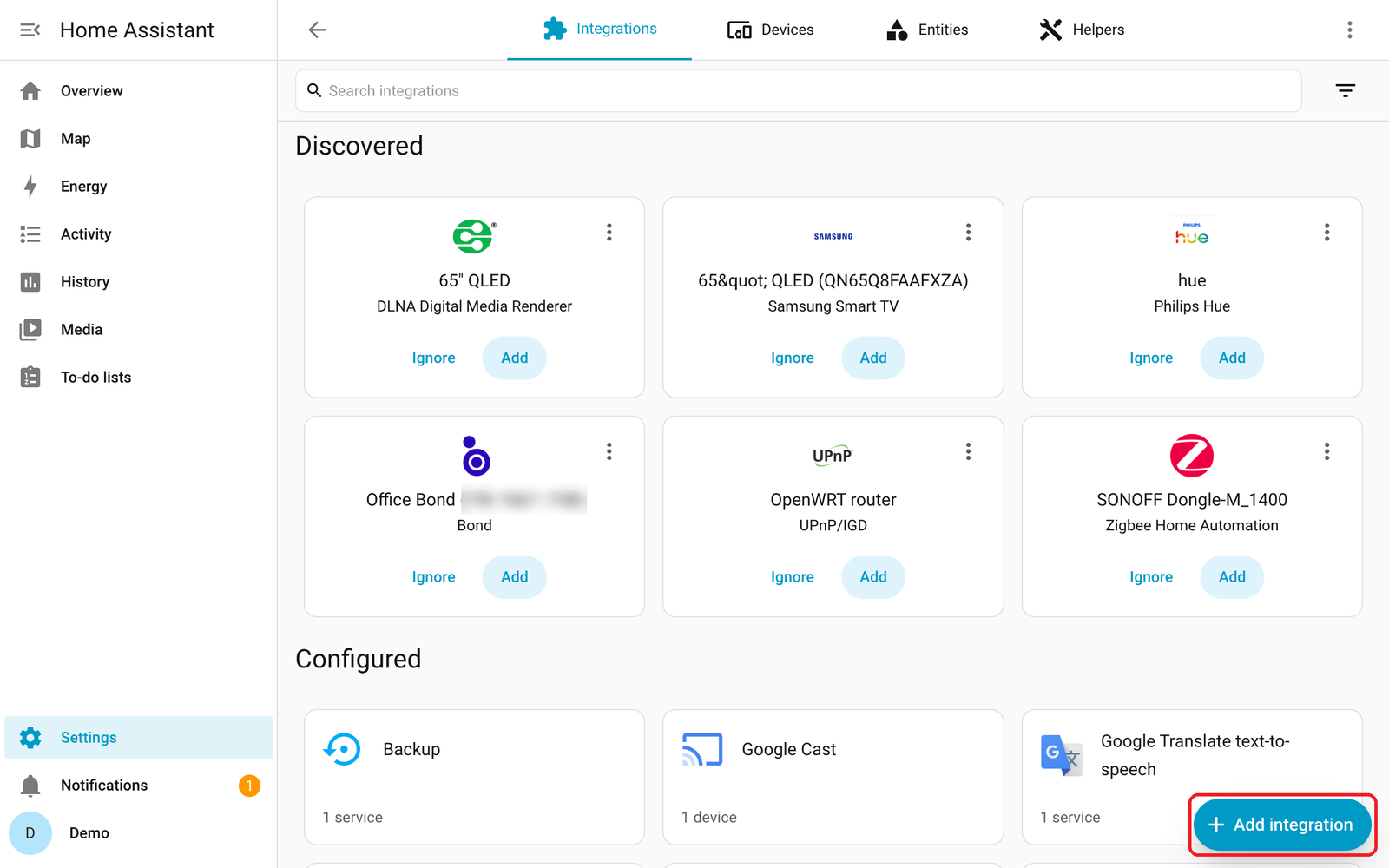
Task: Open the Demo user profile
Action: [139, 833]
